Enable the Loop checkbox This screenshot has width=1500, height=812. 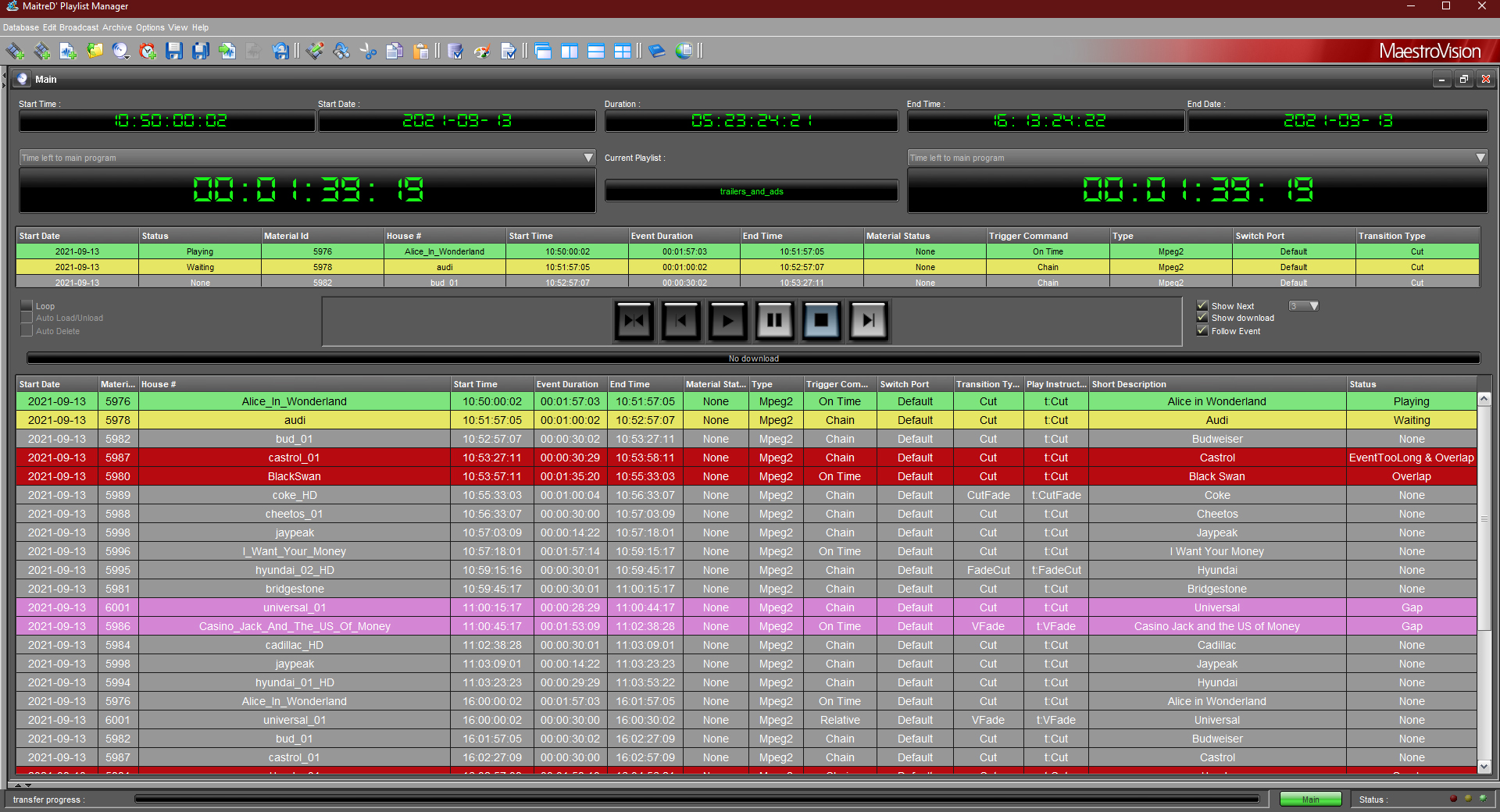(x=27, y=306)
